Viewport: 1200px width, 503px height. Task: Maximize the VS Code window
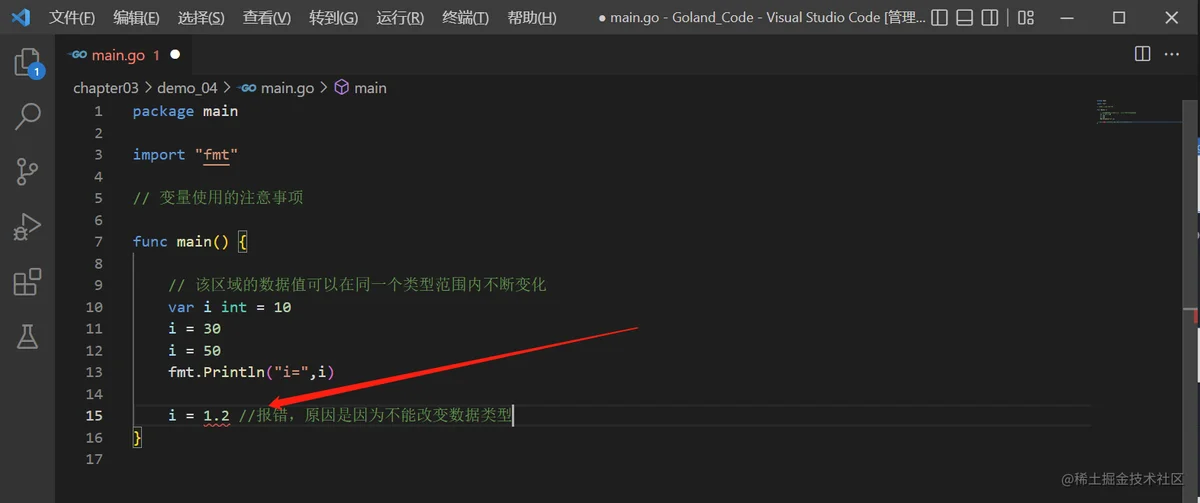coord(1120,18)
